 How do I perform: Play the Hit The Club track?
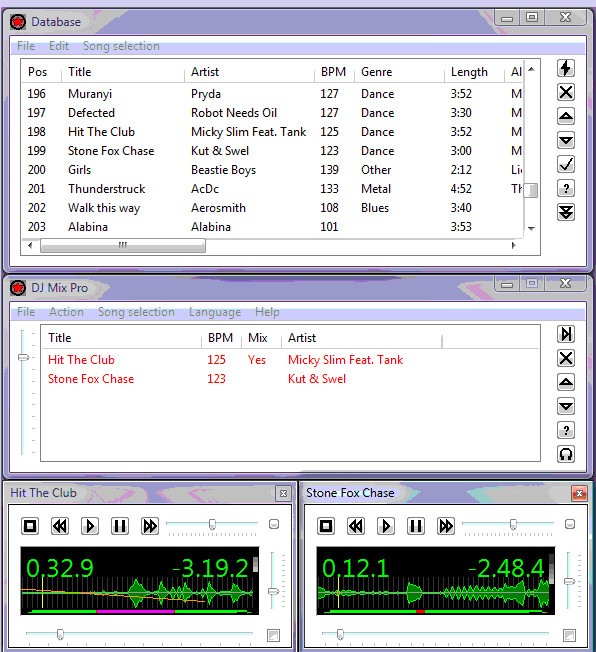click(90, 526)
